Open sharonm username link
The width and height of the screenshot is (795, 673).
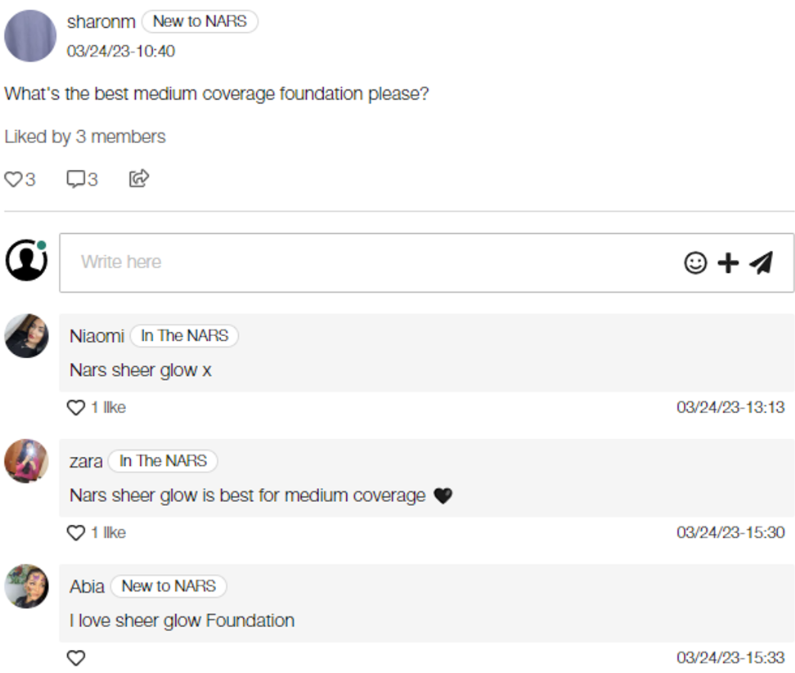click(x=100, y=21)
